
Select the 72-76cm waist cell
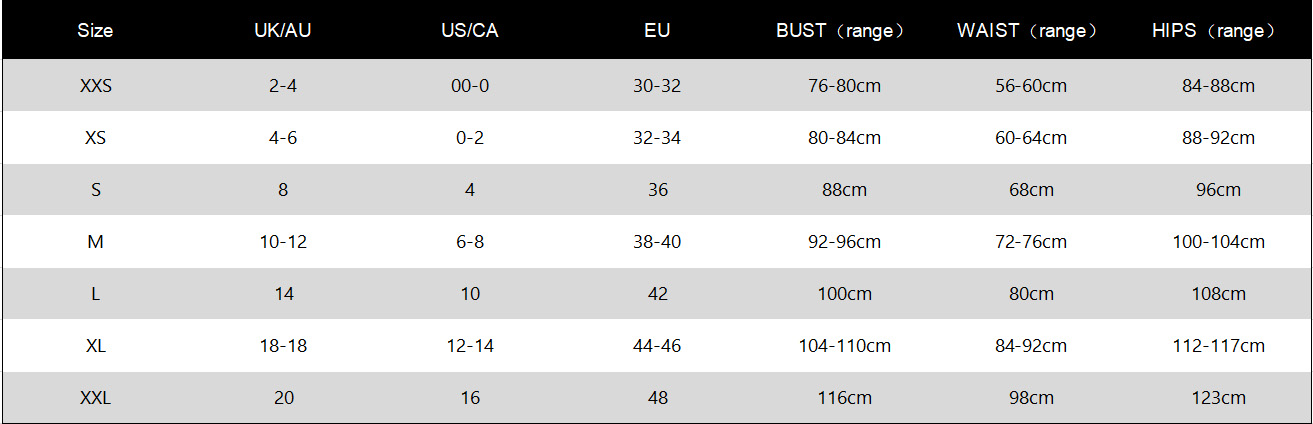coord(1031,242)
